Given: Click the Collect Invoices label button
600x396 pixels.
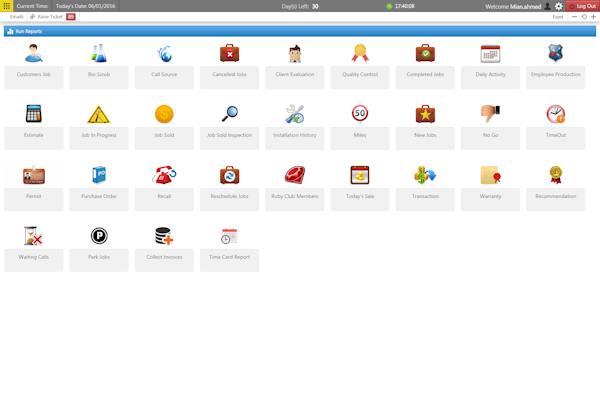Looking at the screenshot, I should 164,260.
